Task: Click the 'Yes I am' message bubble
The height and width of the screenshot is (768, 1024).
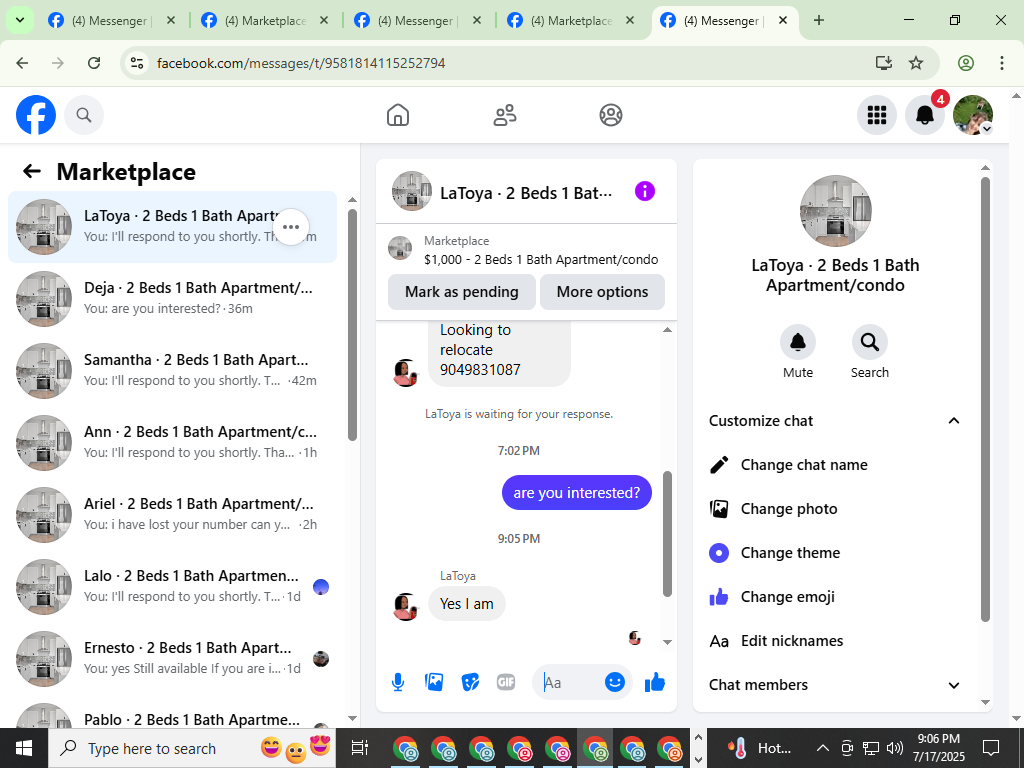Action: click(466, 604)
